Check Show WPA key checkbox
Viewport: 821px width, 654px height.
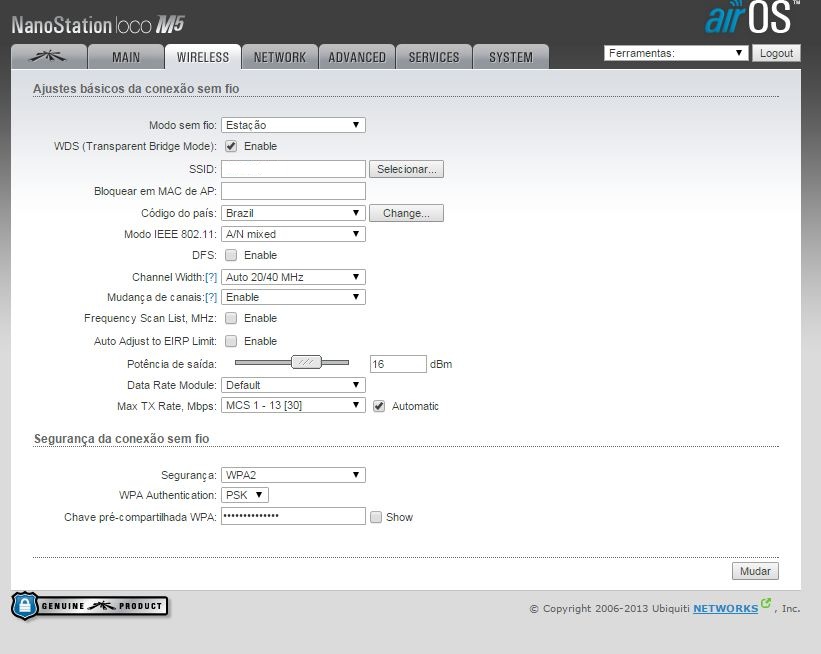pos(376,517)
